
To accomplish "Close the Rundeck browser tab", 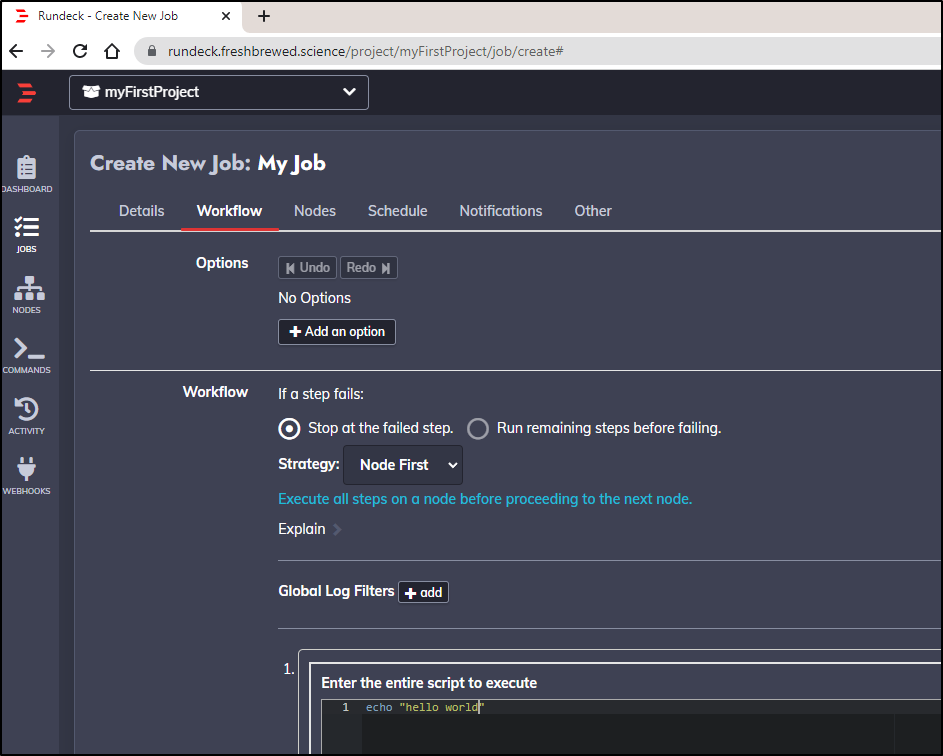I will point(226,16).
